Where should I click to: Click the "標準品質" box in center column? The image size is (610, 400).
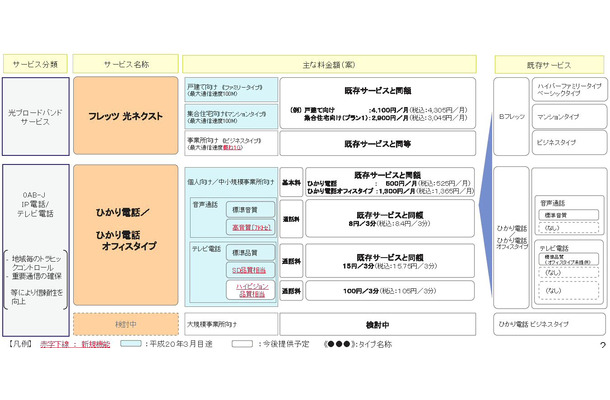(251, 253)
